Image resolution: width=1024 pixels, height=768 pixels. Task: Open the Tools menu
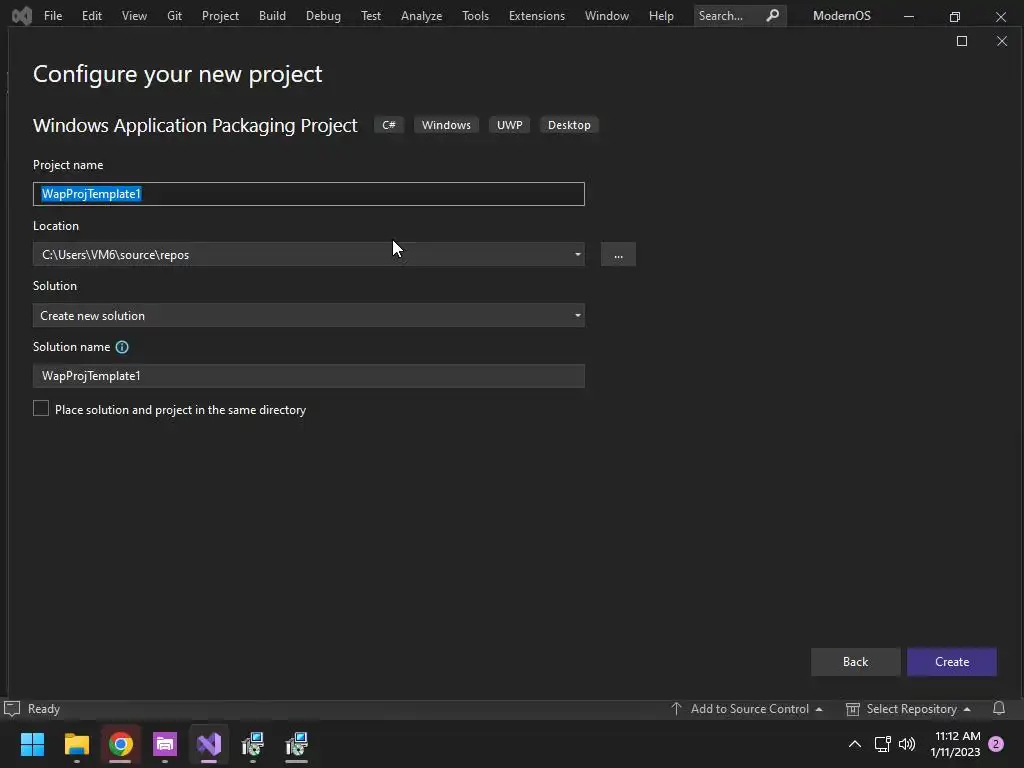pos(475,16)
